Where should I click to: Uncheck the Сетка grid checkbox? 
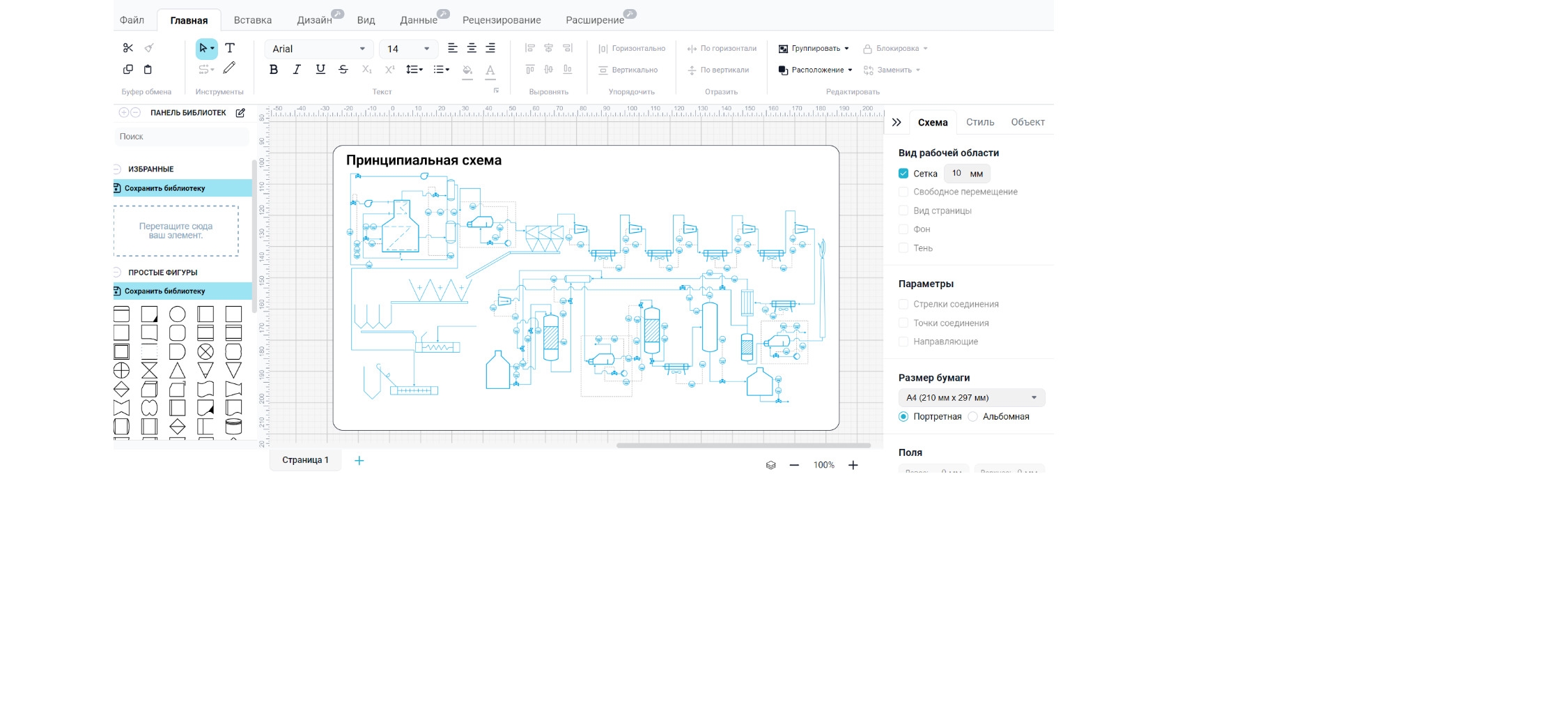click(x=903, y=174)
